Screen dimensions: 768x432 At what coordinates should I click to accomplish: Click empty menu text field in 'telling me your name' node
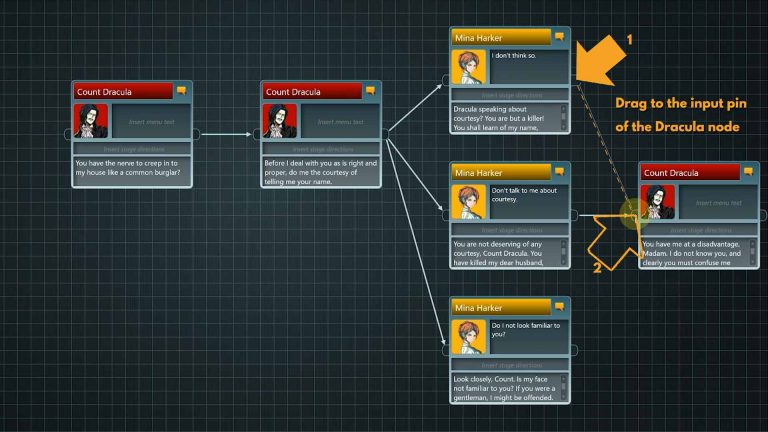[340, 121]
